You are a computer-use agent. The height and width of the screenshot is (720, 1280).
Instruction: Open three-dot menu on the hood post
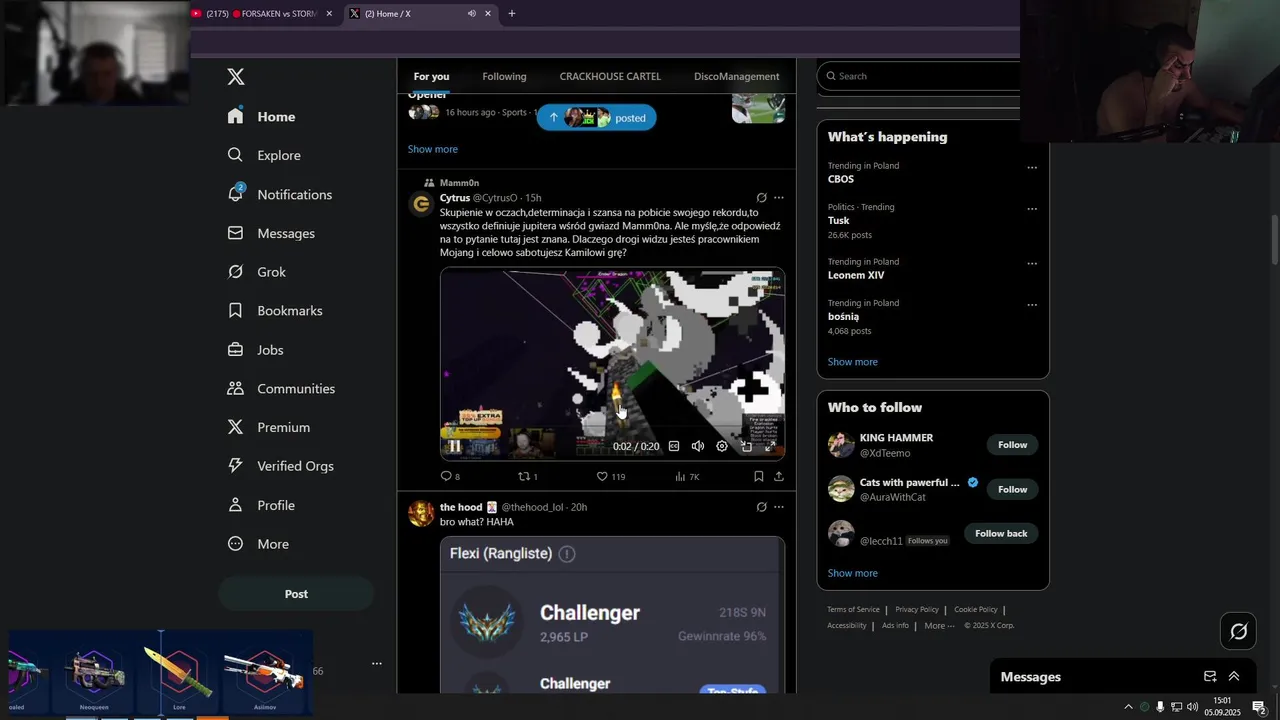point(779,507)
